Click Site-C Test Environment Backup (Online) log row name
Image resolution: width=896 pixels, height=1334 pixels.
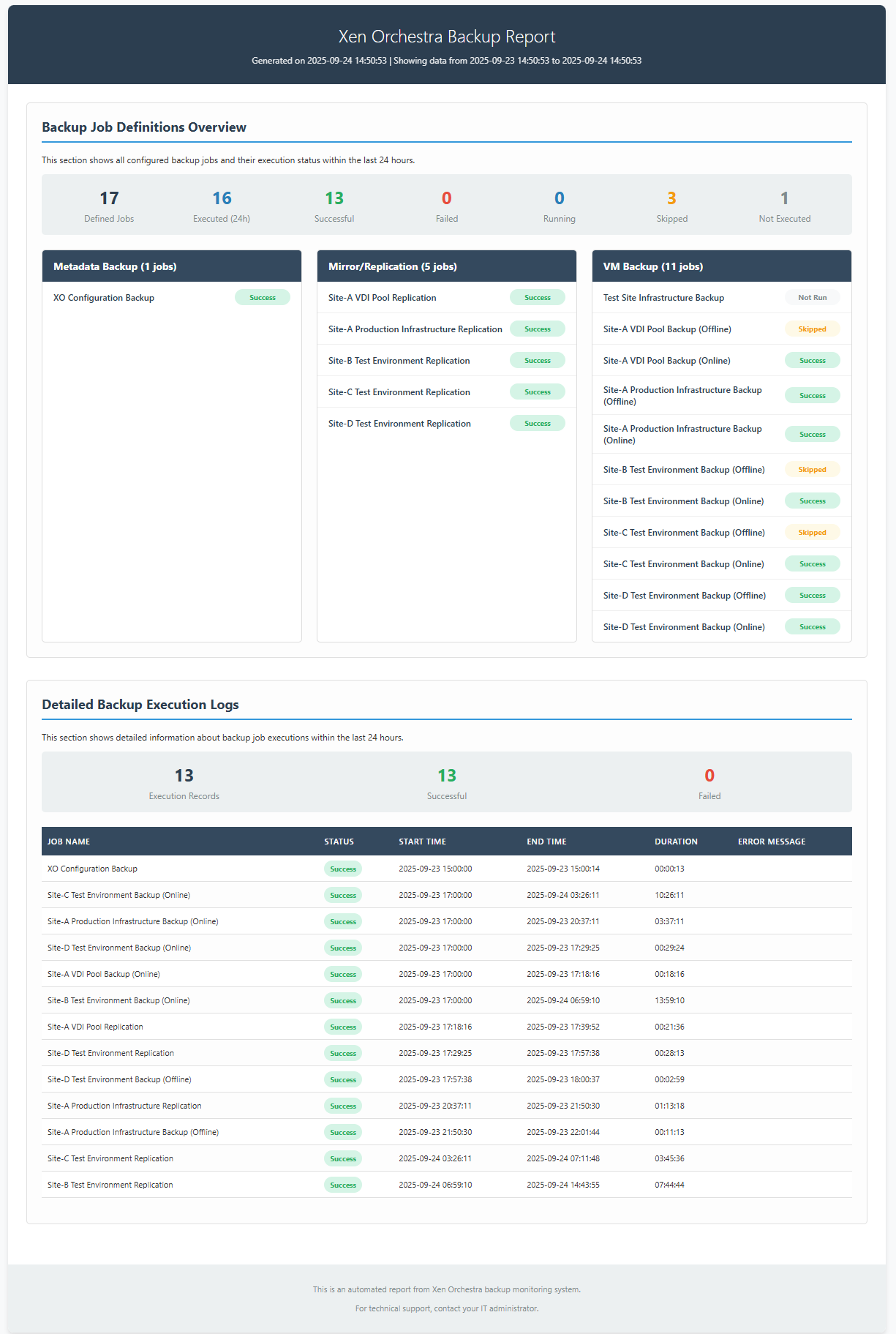[118, 895]
